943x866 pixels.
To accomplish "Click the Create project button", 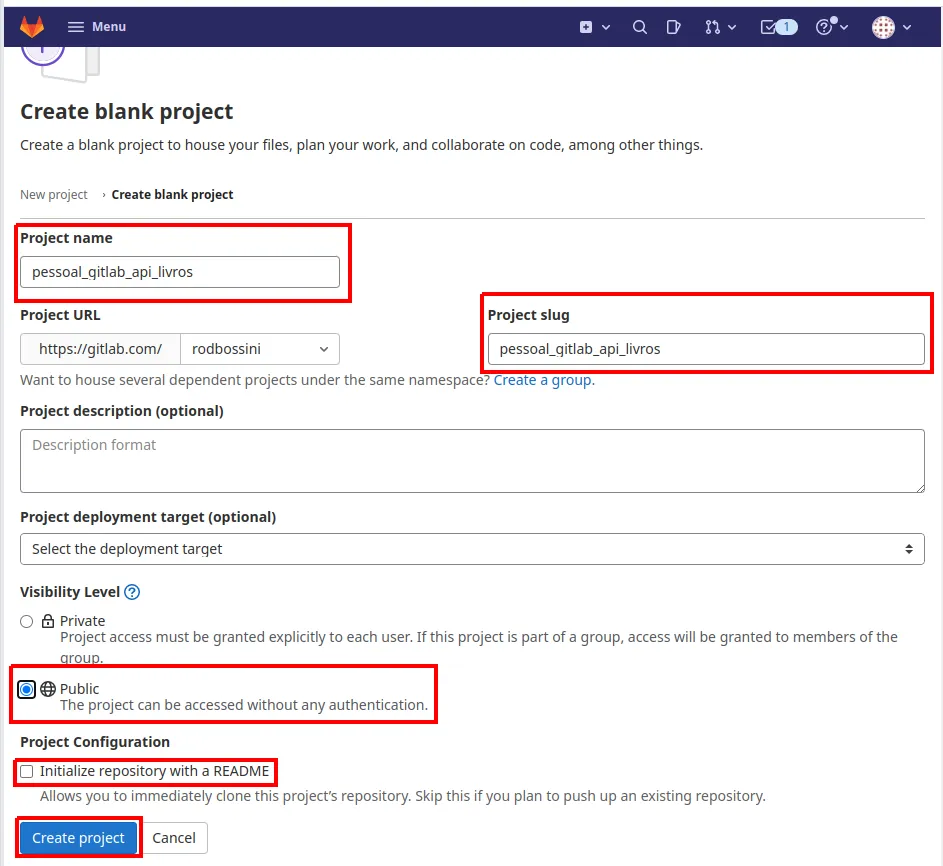I will [x=78, y=838].
